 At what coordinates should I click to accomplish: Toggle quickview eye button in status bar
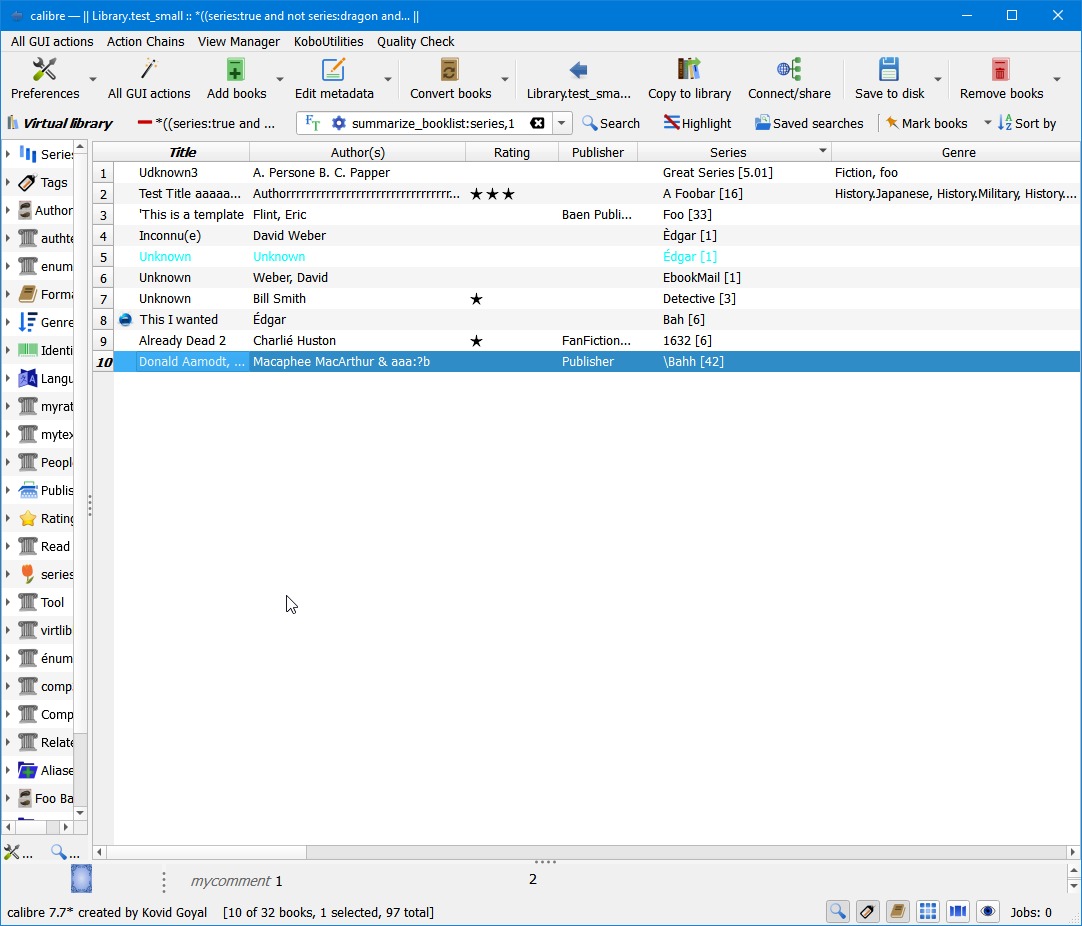(987, 912)
